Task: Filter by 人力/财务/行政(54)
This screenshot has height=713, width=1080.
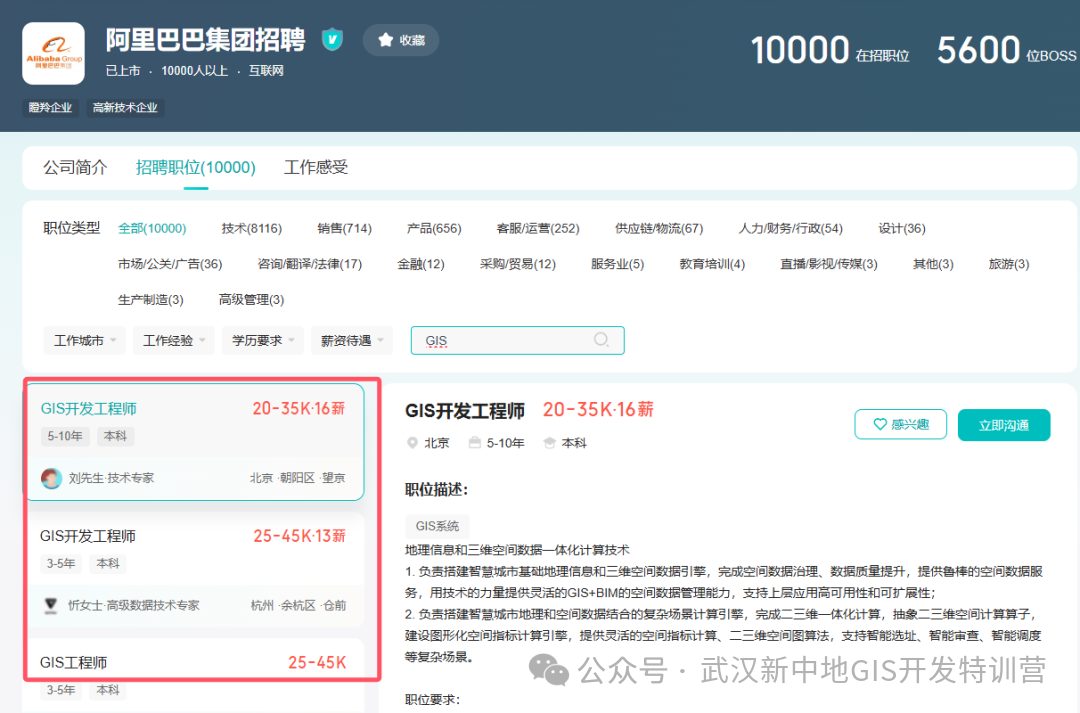Action: pos(791,228)
